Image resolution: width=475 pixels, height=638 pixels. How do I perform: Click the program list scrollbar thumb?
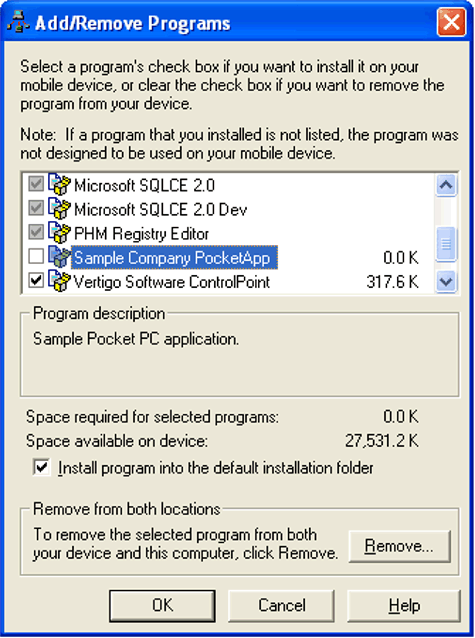446,244
